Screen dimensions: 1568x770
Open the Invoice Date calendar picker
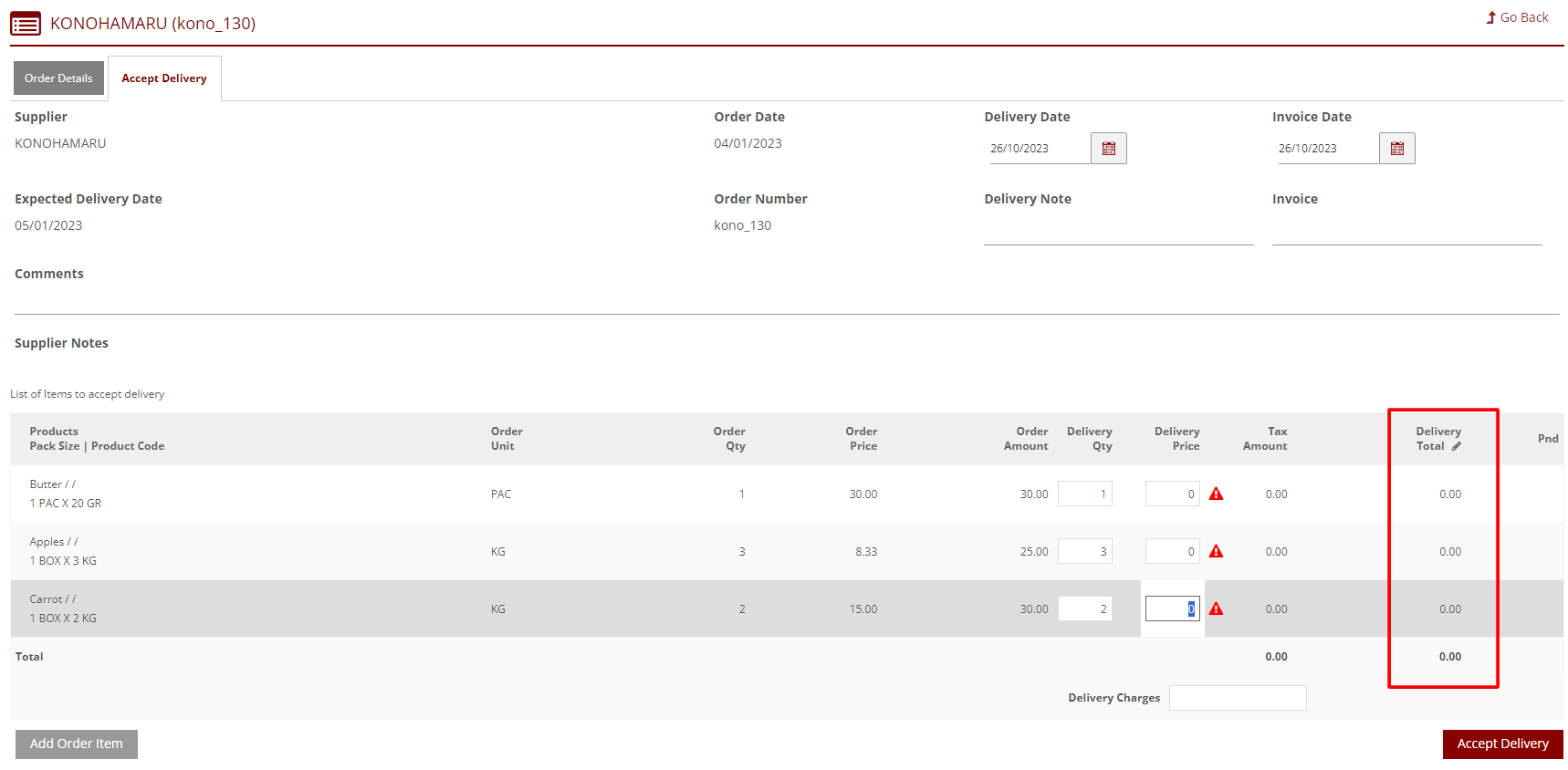(1396, 149)
